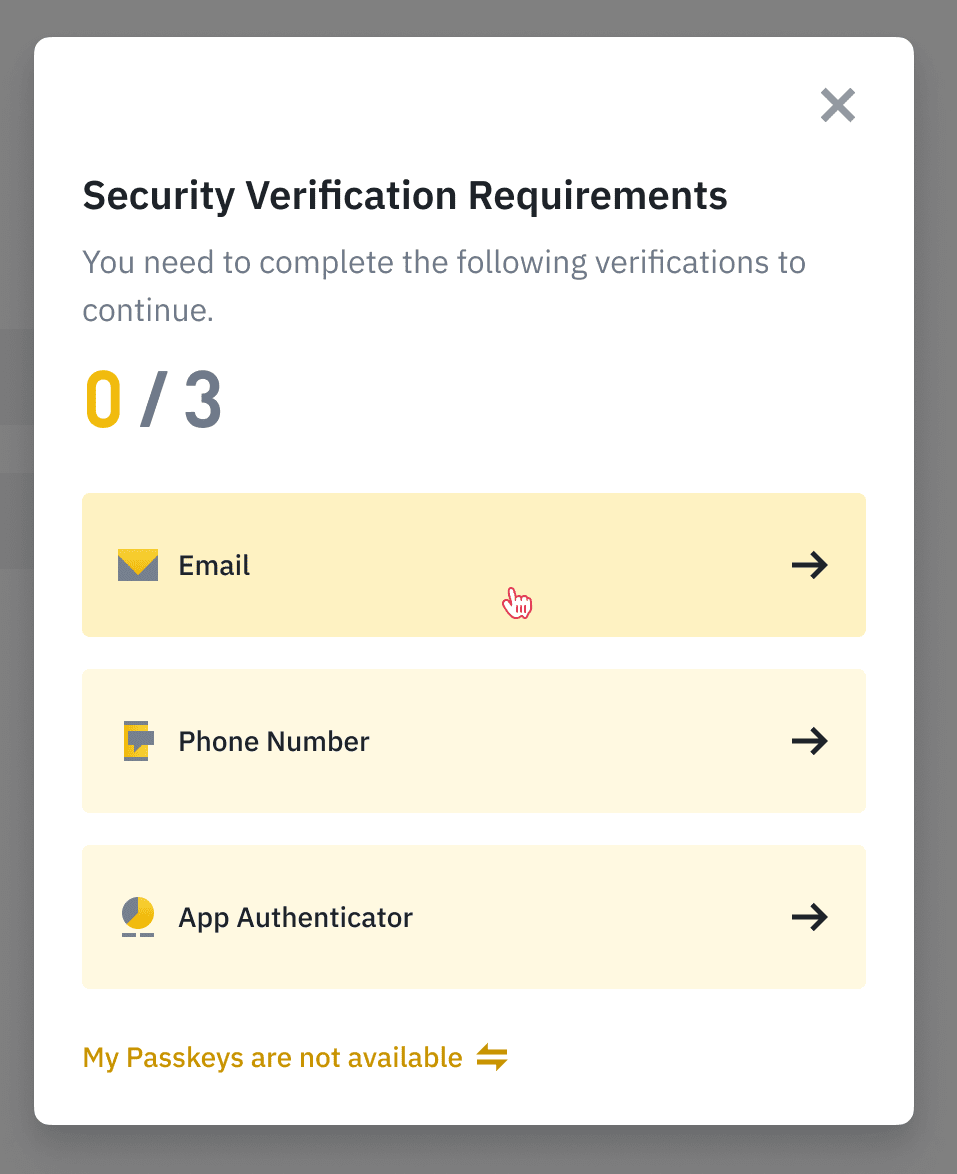The image size is (957, 1174).
Task: Click the App Authenticator pie icon
Action: coord(138,916)
